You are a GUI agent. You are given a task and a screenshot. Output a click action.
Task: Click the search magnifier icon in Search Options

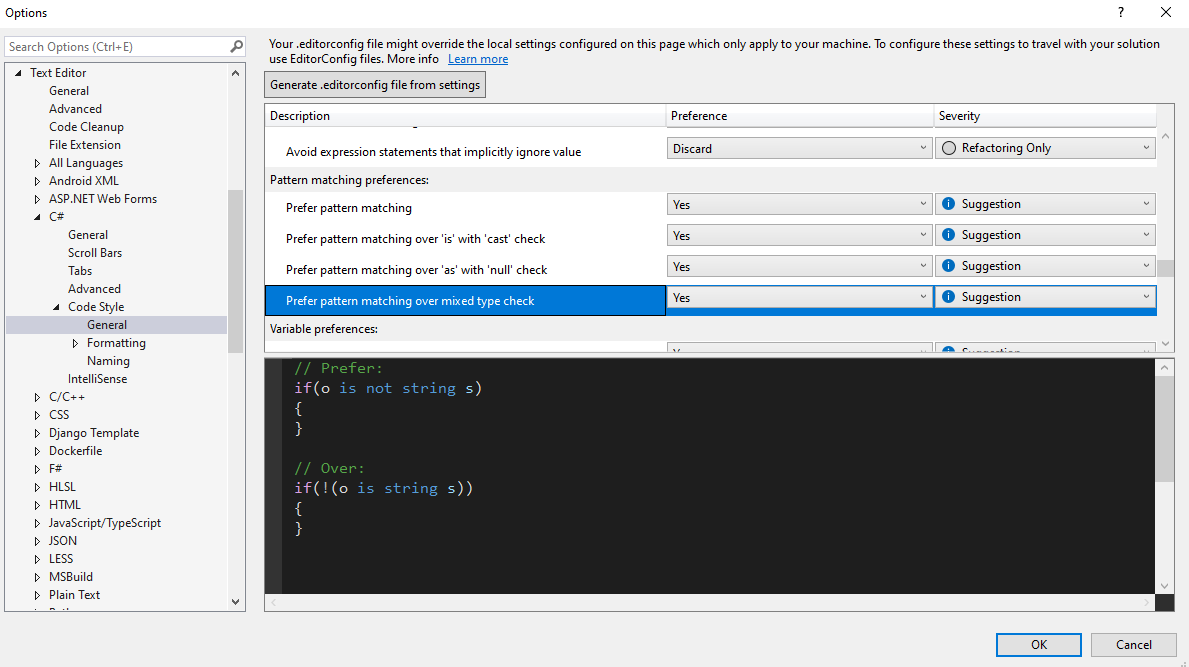236,46
